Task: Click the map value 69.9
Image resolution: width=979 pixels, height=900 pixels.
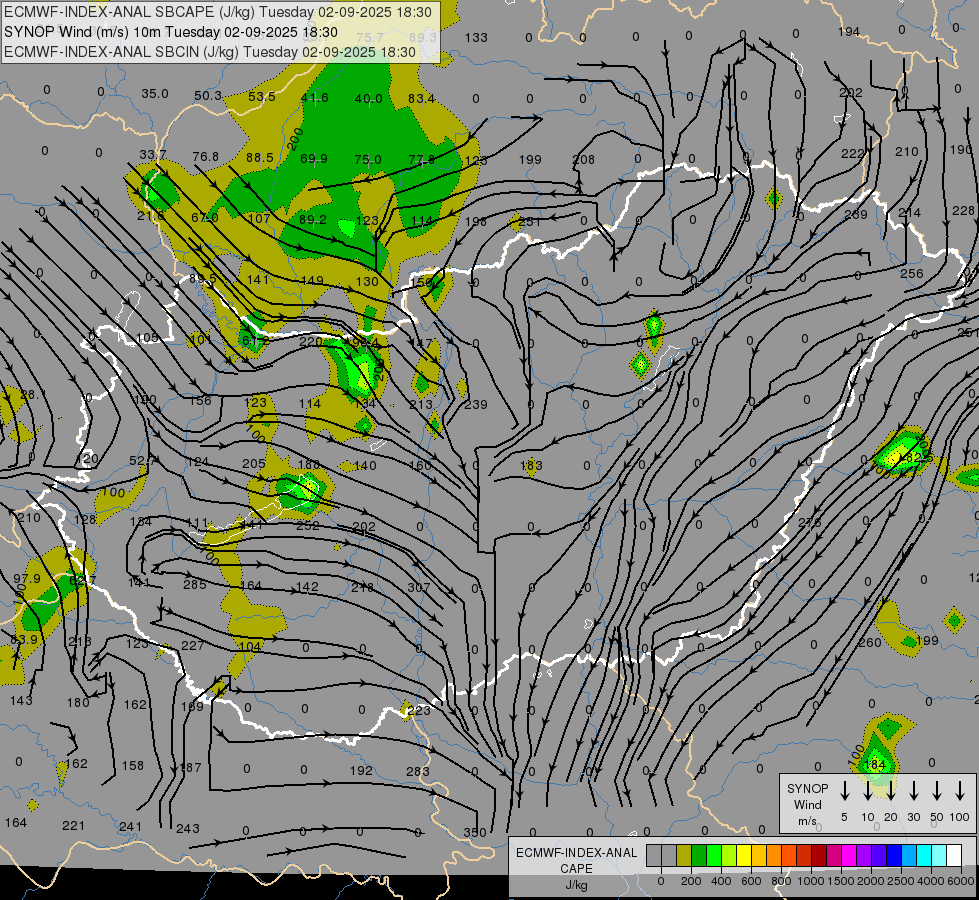Action: tap(313, 159)
